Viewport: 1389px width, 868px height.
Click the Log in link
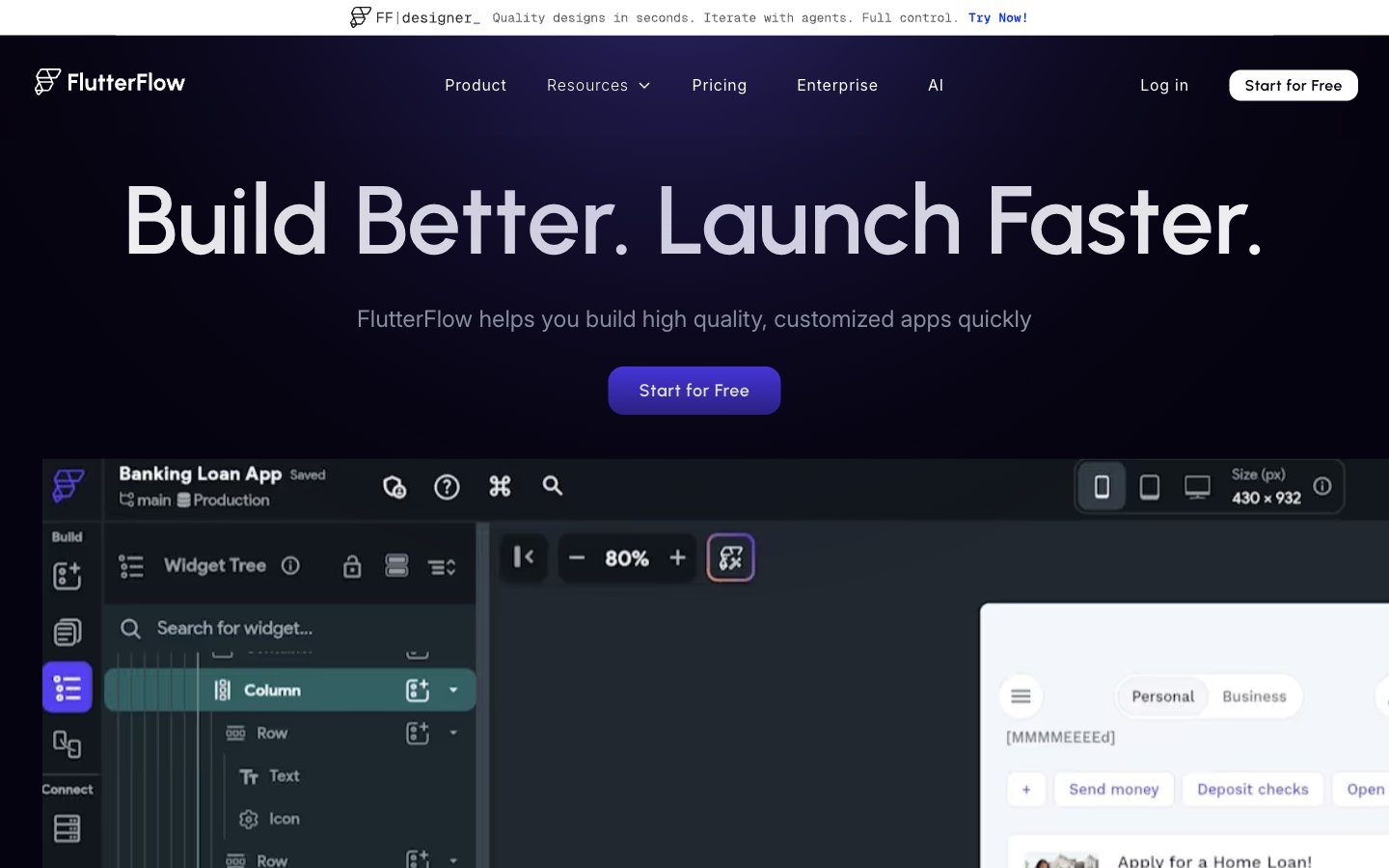(x=1164, y=85)
